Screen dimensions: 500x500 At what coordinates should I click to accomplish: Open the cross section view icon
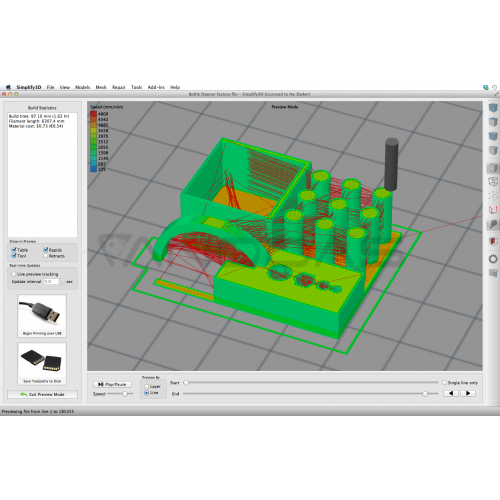pyautogui.click(x=493, y=241)
